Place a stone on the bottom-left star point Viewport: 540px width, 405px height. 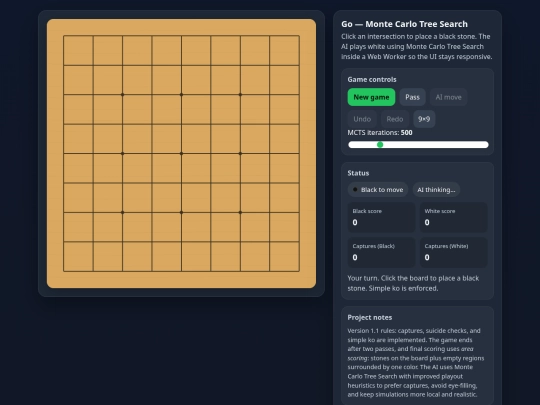pos(123,212)
